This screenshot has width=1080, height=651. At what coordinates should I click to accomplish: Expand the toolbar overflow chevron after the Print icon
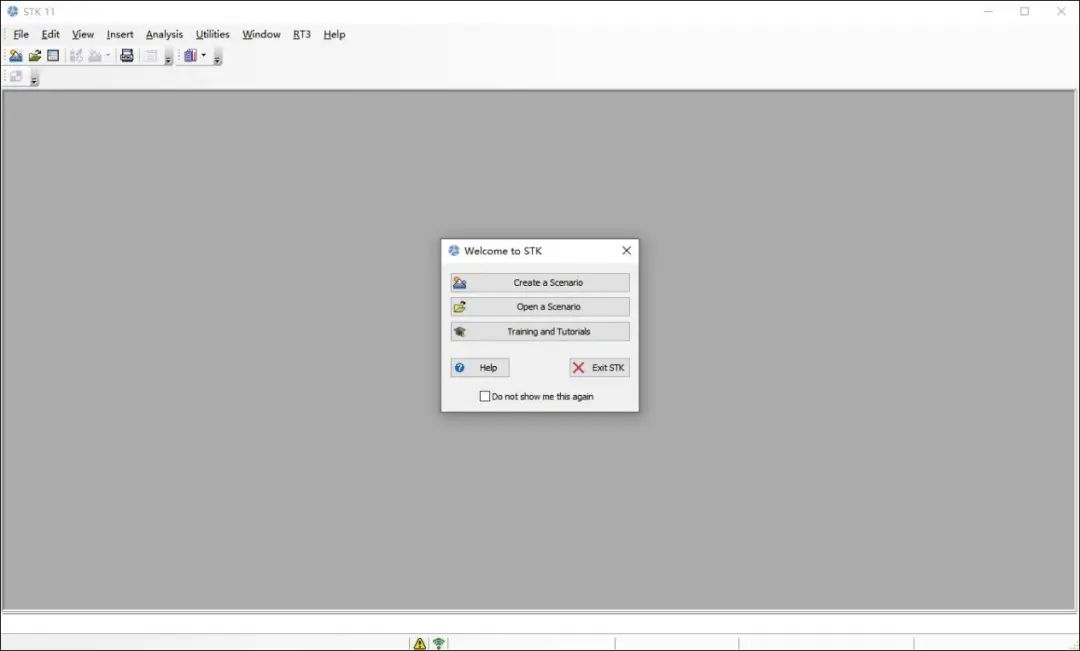point(168,58)
